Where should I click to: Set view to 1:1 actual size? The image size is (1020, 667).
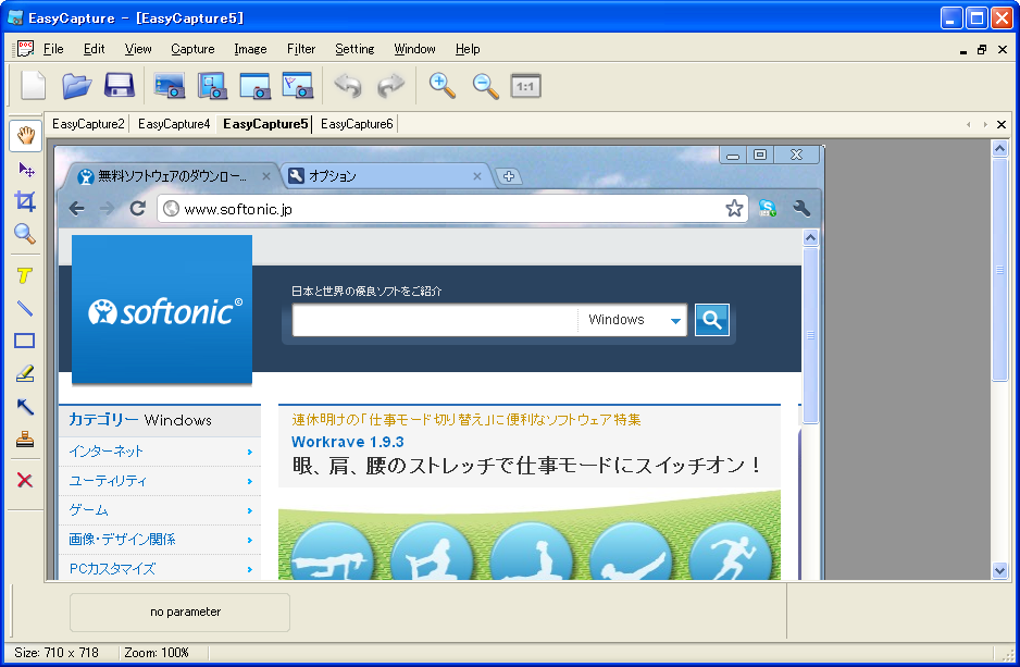point(525,86)
